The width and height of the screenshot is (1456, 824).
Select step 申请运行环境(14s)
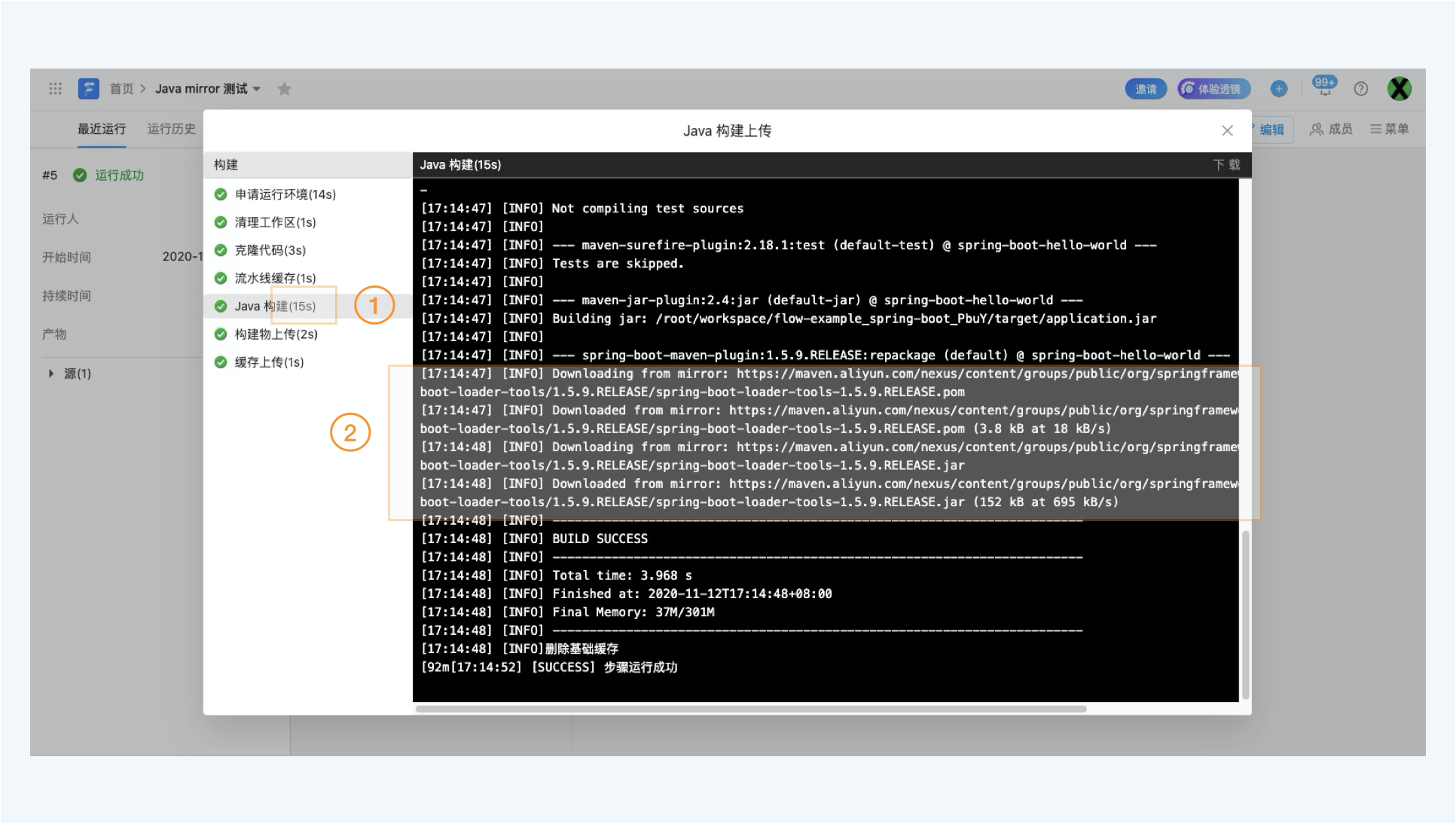point(308,194)
